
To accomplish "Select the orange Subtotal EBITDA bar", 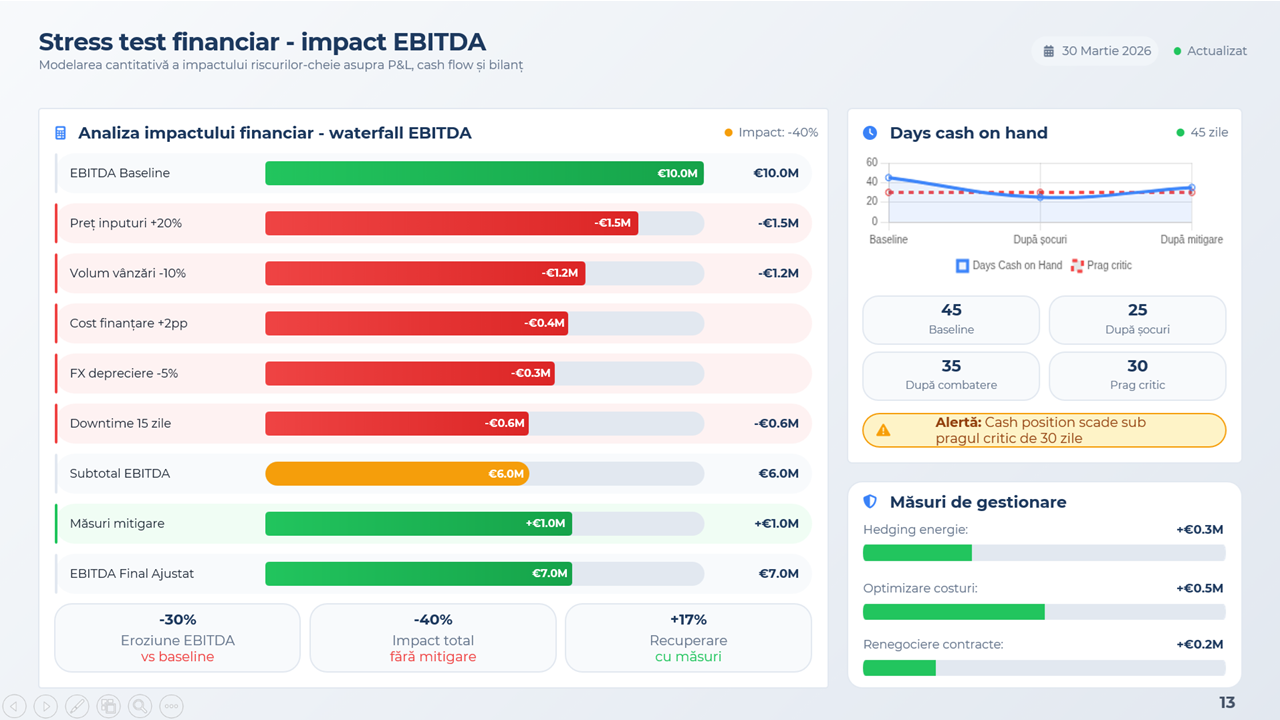I will click(397, 473).
